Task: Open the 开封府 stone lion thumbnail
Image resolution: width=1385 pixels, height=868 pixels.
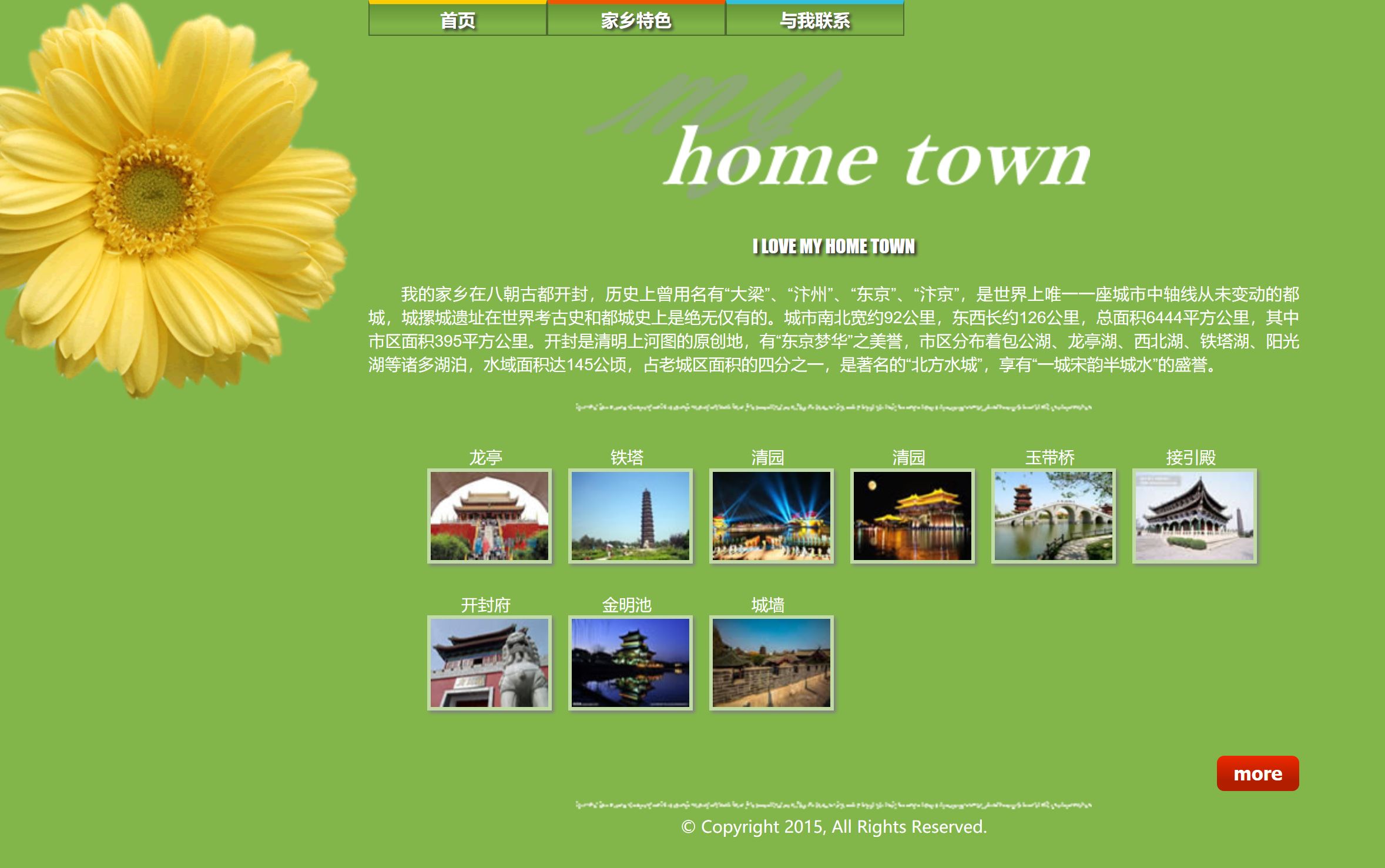Action: pyautogui.click(x=489, y=663)
